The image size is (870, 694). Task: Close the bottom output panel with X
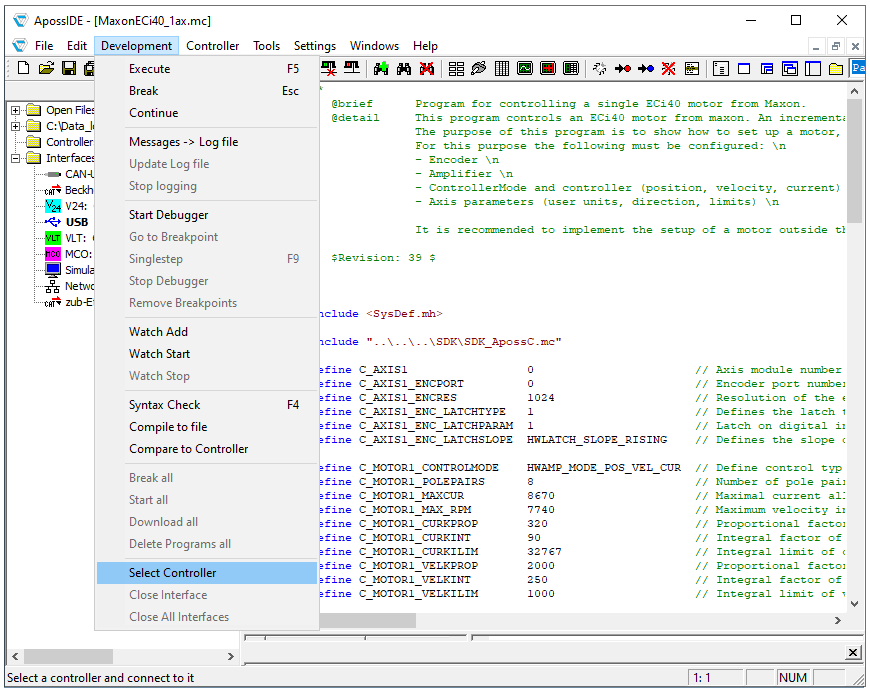pyautogui.click(x=853, y=652)
